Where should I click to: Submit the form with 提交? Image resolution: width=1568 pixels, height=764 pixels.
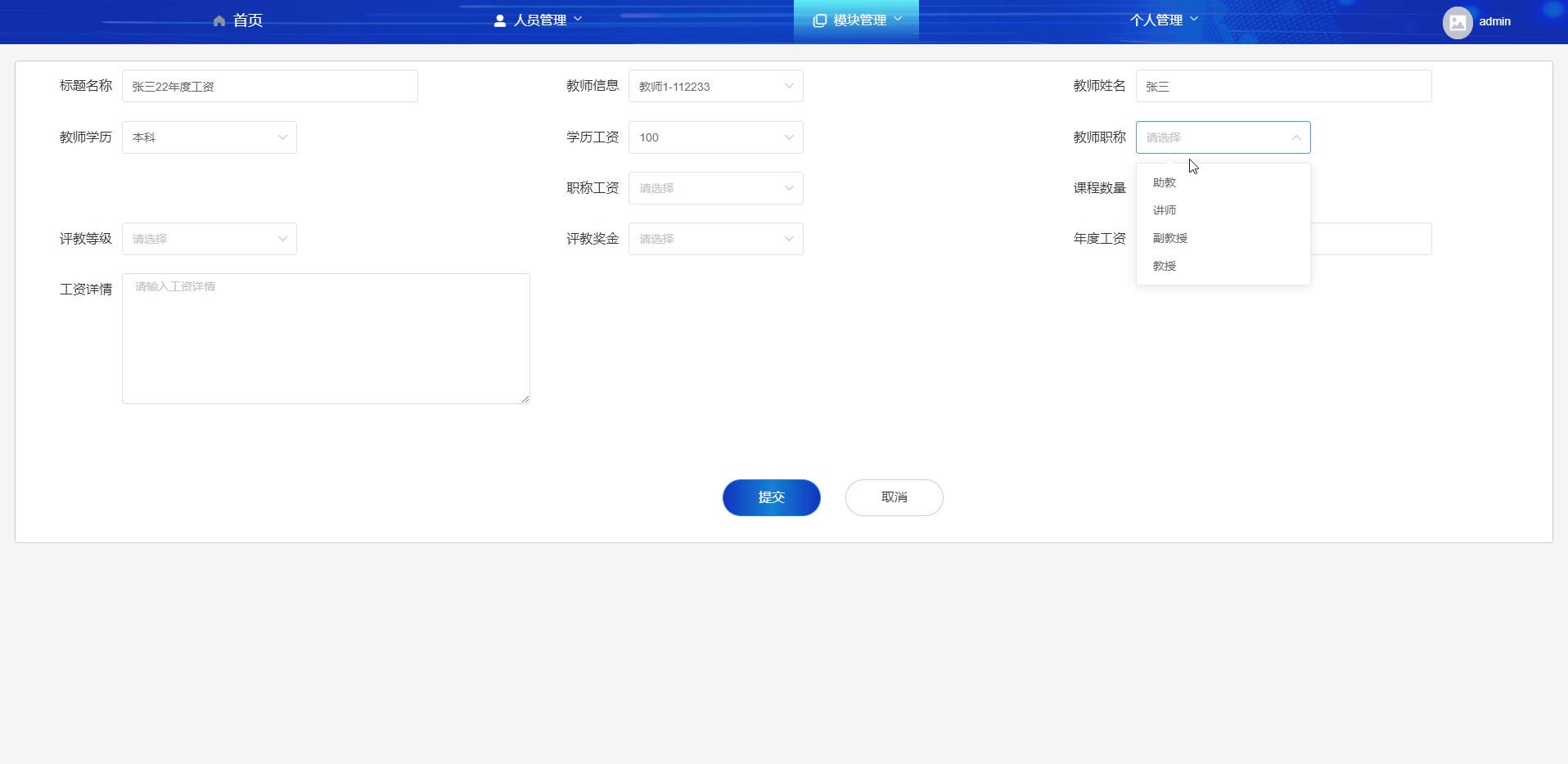click(772, 497)
